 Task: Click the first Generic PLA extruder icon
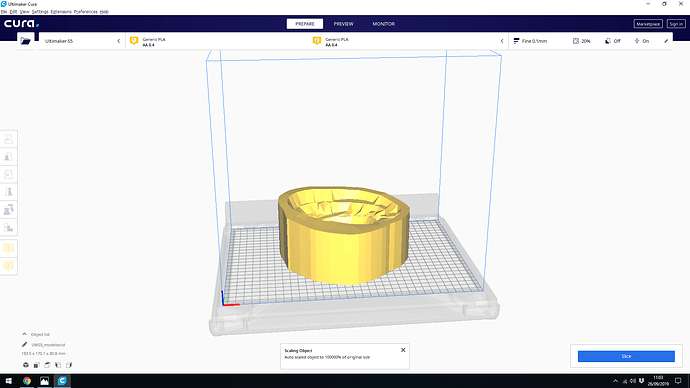[134, 41]
